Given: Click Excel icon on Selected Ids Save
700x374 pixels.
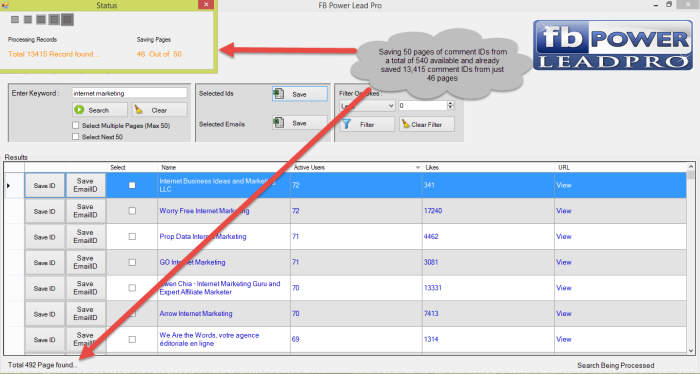Looking at the screenshot, I should click(279, 94).
